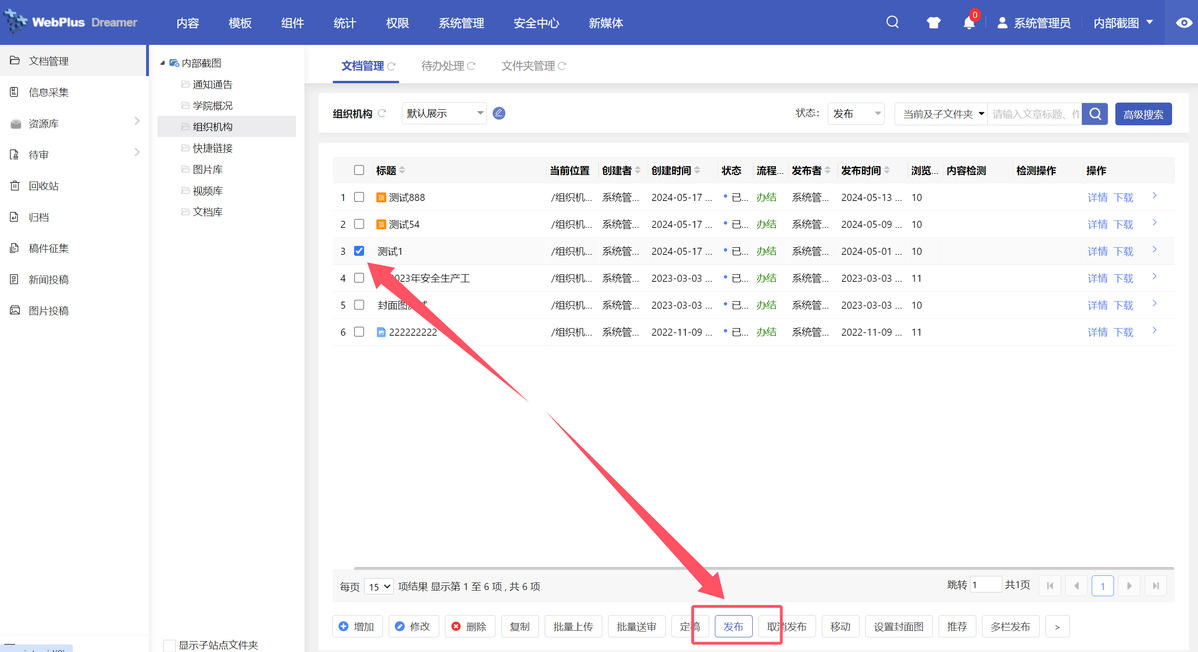Image resolution: width=1198 pixels, height=652 pixels.
Task: Click the shirt-shaped theme icon
Action: 934,23
